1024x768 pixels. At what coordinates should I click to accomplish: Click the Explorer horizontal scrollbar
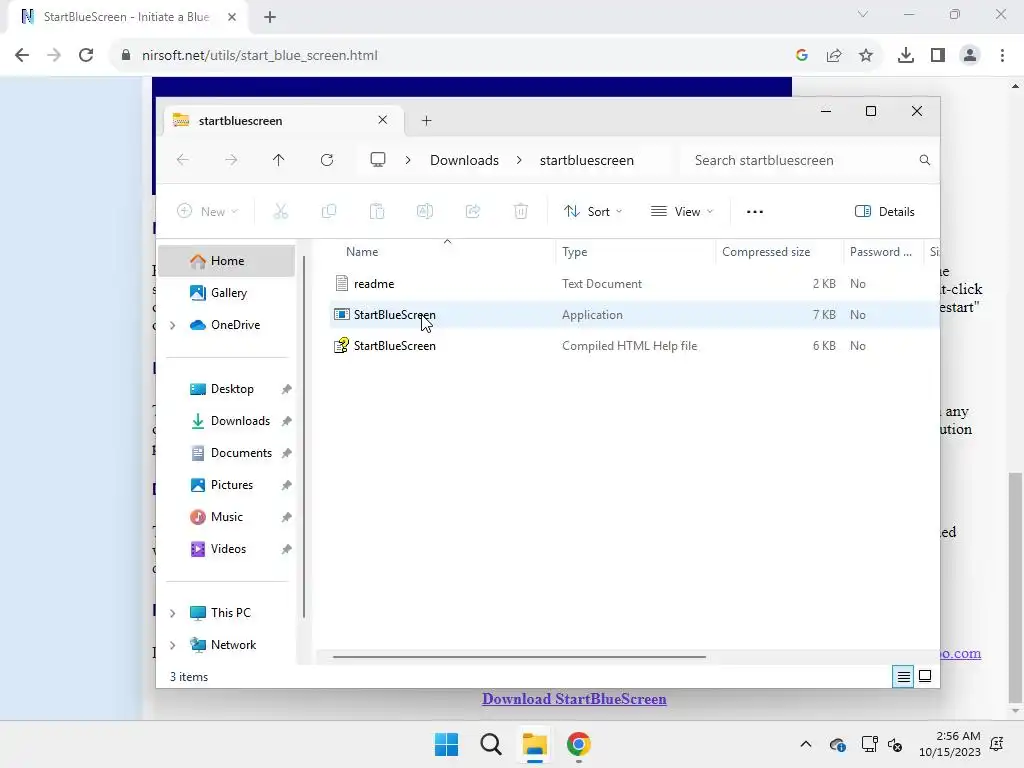click(x=519, y=657)
